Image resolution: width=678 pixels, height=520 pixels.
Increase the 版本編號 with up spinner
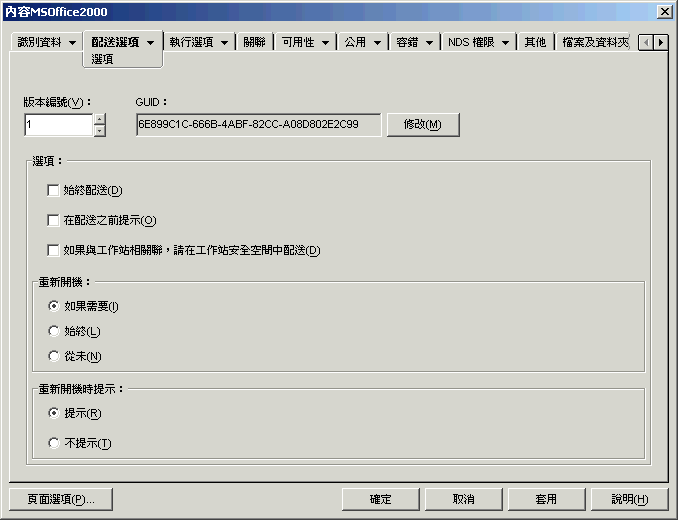click(100, 119)
